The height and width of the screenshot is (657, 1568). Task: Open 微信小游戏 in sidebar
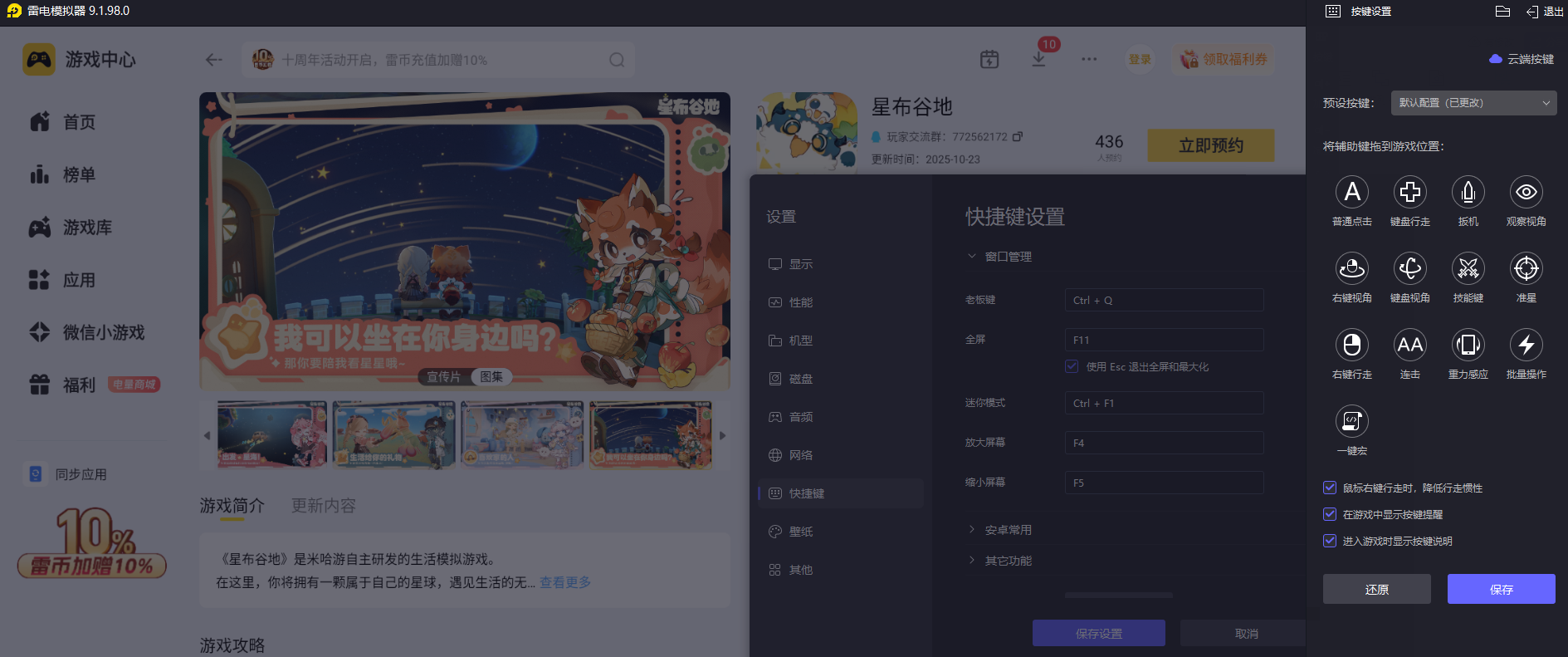click(87, 332)
